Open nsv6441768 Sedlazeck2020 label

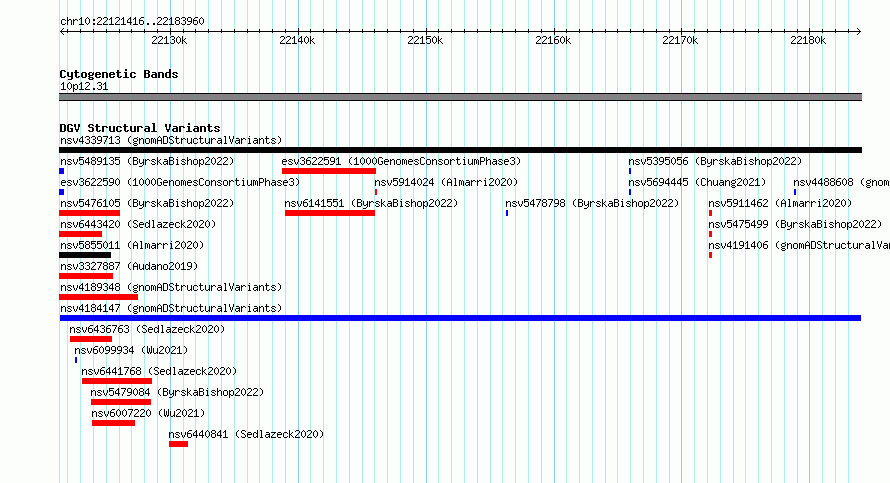click(159, 371)
